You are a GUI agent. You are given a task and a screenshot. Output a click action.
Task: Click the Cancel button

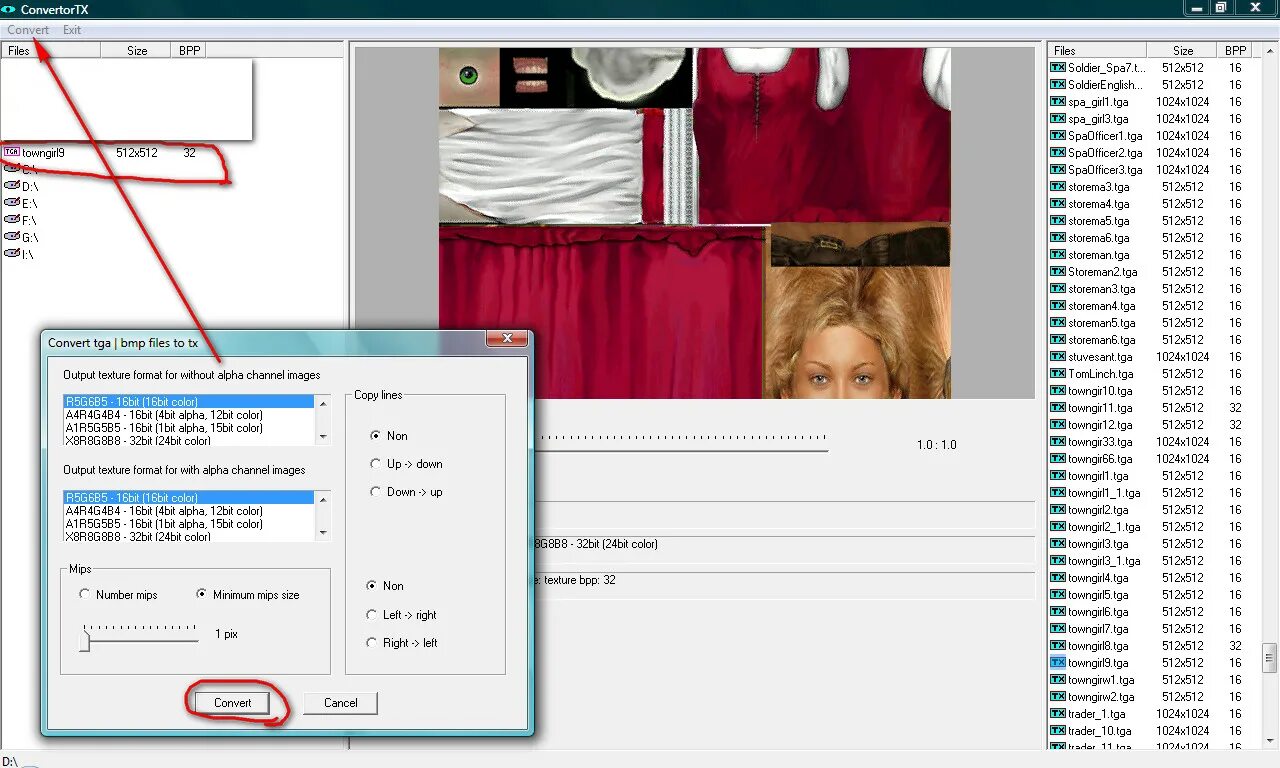click(339, 703)
